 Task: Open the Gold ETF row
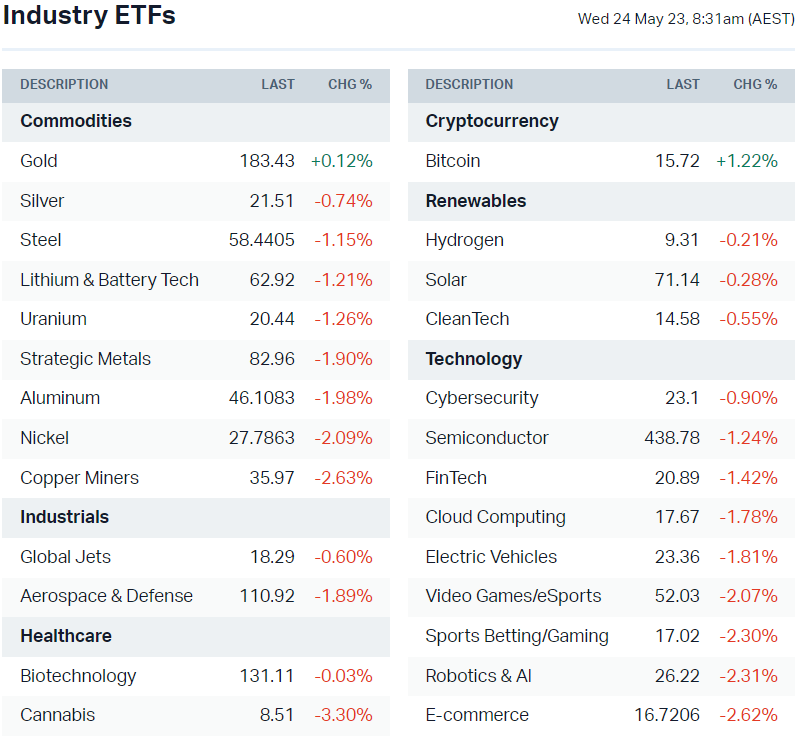[39, 161]
